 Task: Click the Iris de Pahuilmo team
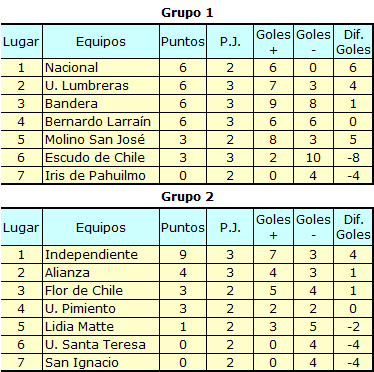(101, 175)
